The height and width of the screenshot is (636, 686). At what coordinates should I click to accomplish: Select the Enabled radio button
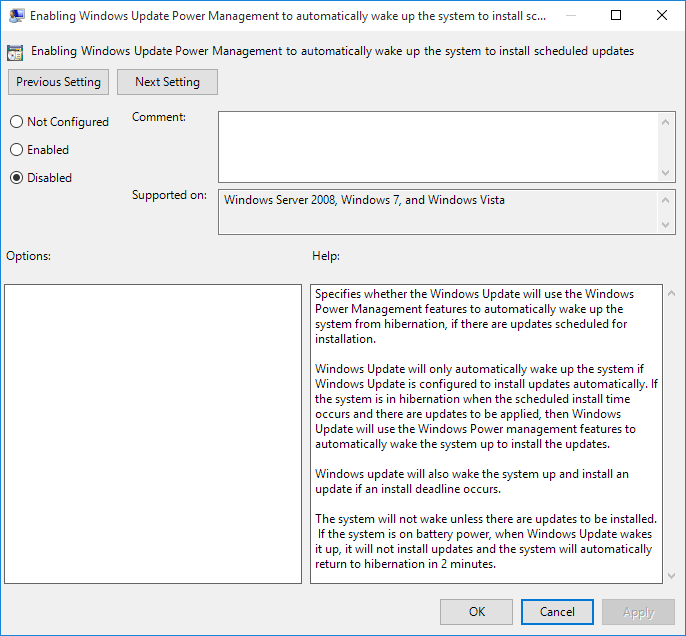click(x=17, y=150)
